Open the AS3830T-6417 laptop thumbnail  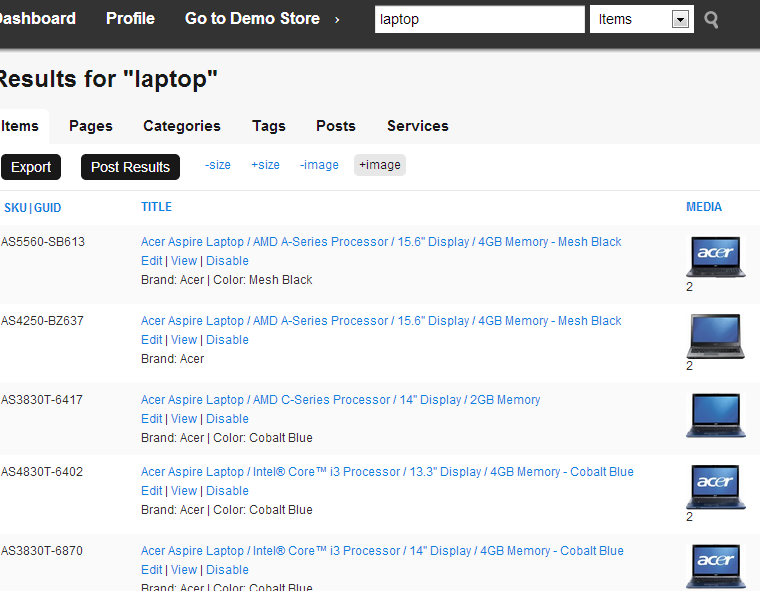point(716,415)
